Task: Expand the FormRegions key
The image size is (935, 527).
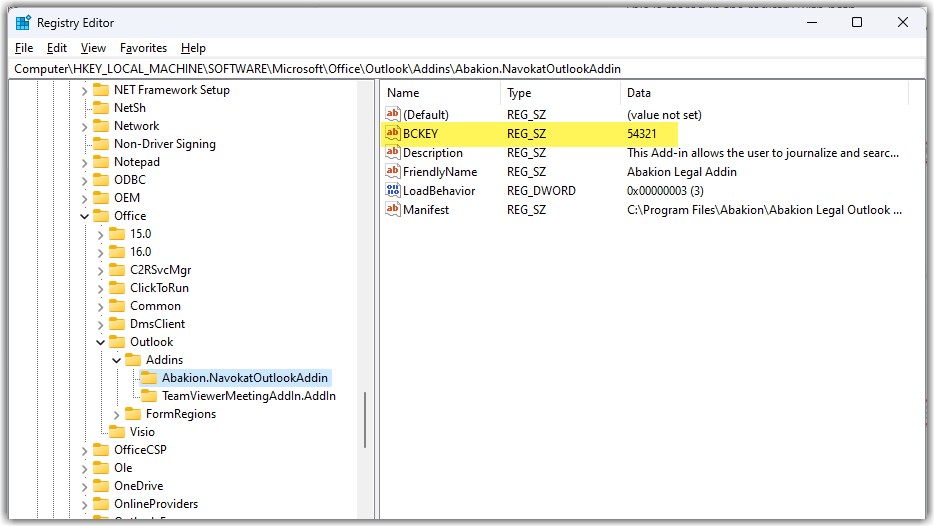Action: click(116, 414)
